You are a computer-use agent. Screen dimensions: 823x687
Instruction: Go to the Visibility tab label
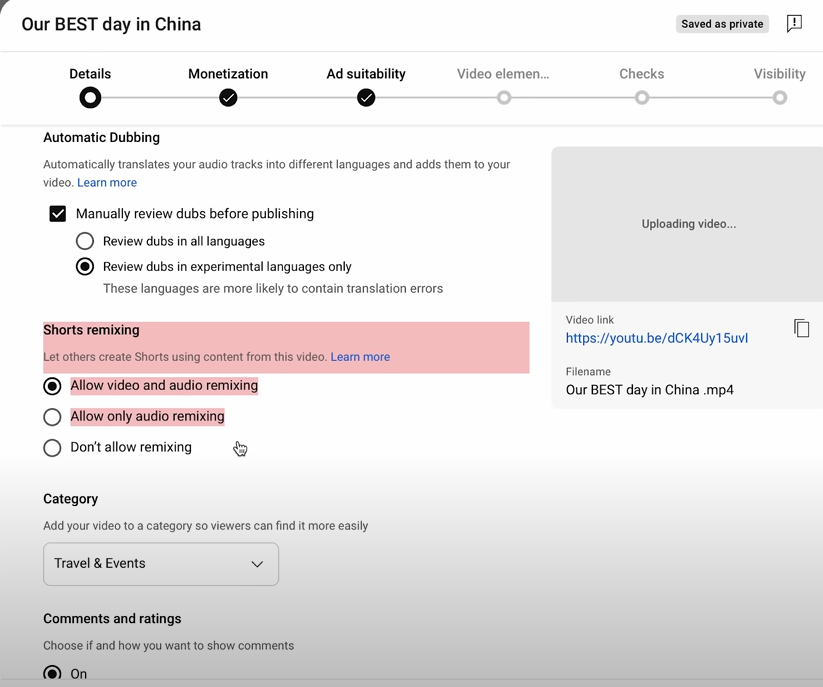click(779, 74)
